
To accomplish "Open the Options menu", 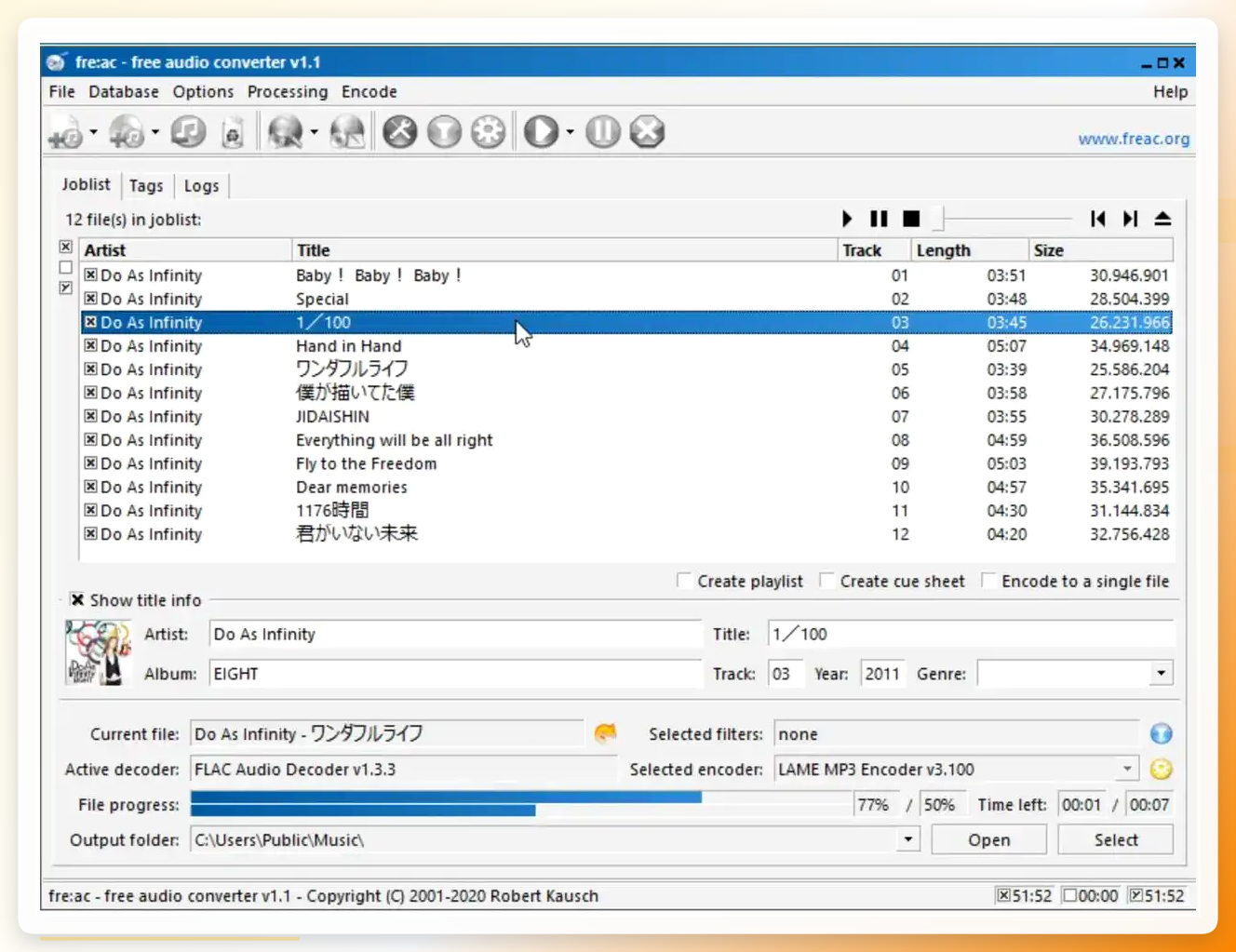I will 203,92.
